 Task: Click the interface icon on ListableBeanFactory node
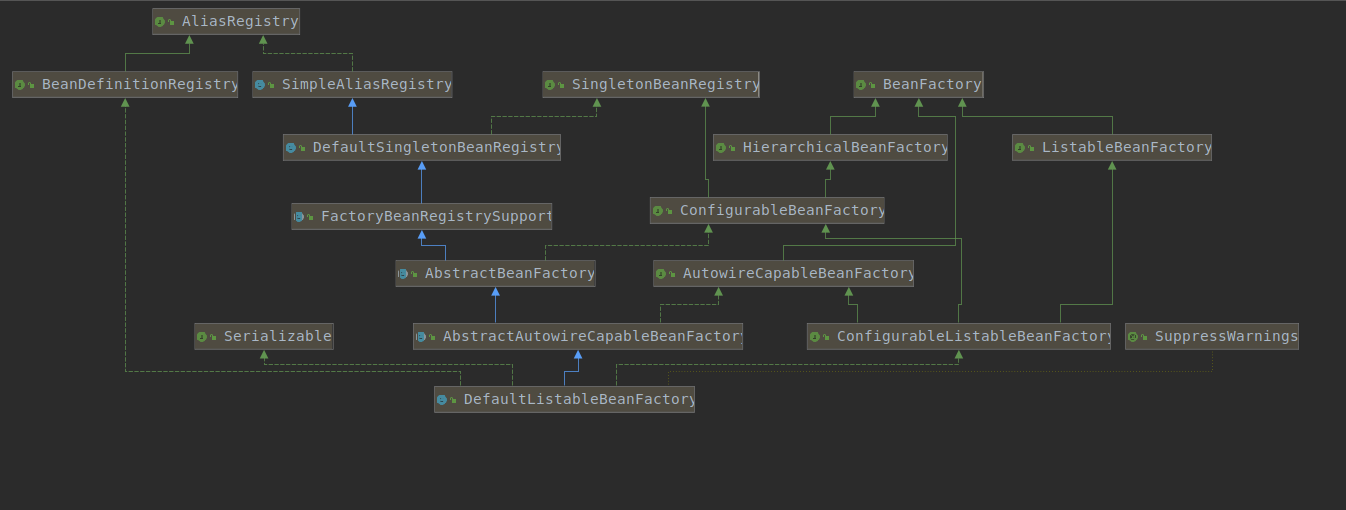1021,148
